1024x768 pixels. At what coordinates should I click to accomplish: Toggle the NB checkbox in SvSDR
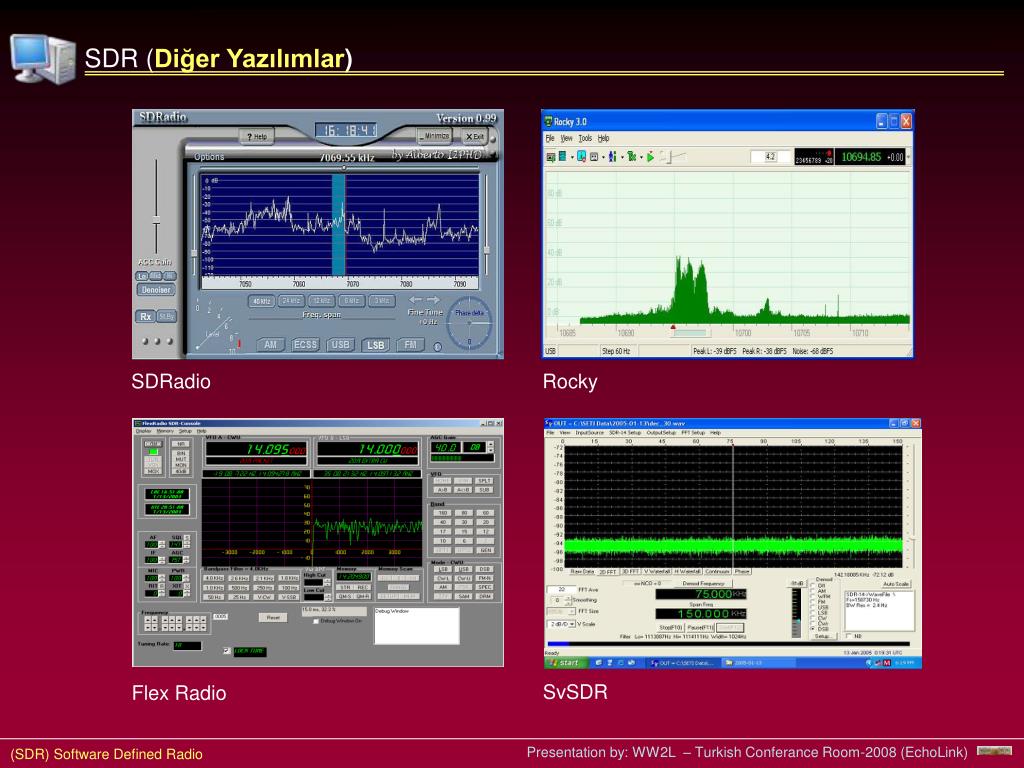point(848,635)
